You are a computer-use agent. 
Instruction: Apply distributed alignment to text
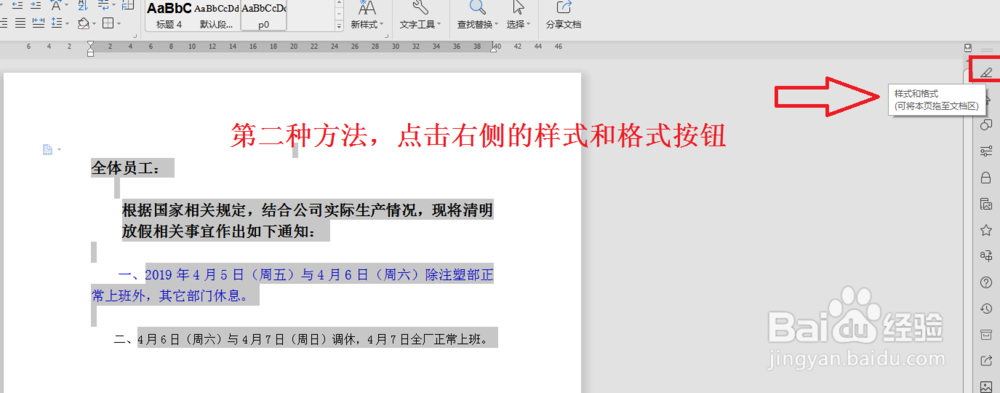coord(38,24)
